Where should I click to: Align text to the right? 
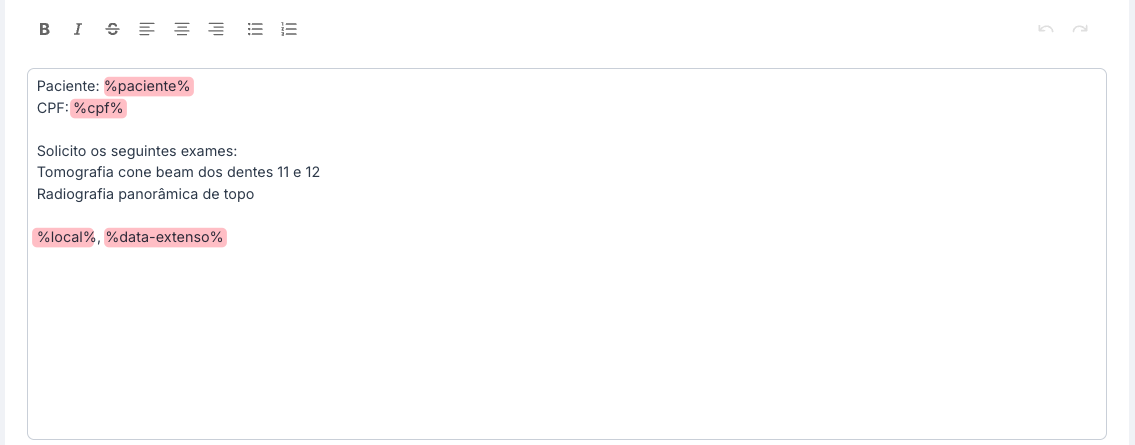(216, 29)
